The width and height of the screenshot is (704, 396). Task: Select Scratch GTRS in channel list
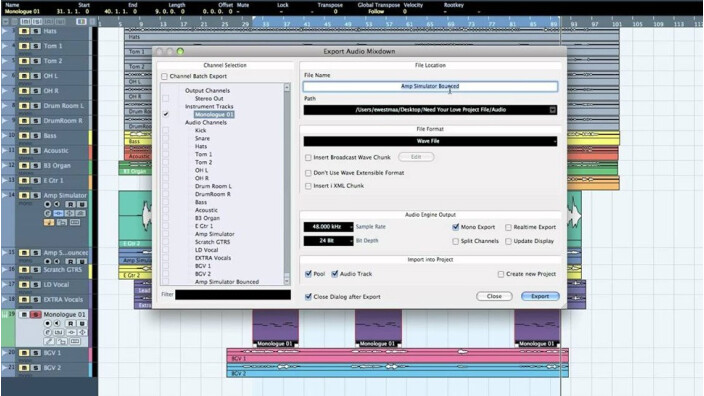[x=212, y=242]
